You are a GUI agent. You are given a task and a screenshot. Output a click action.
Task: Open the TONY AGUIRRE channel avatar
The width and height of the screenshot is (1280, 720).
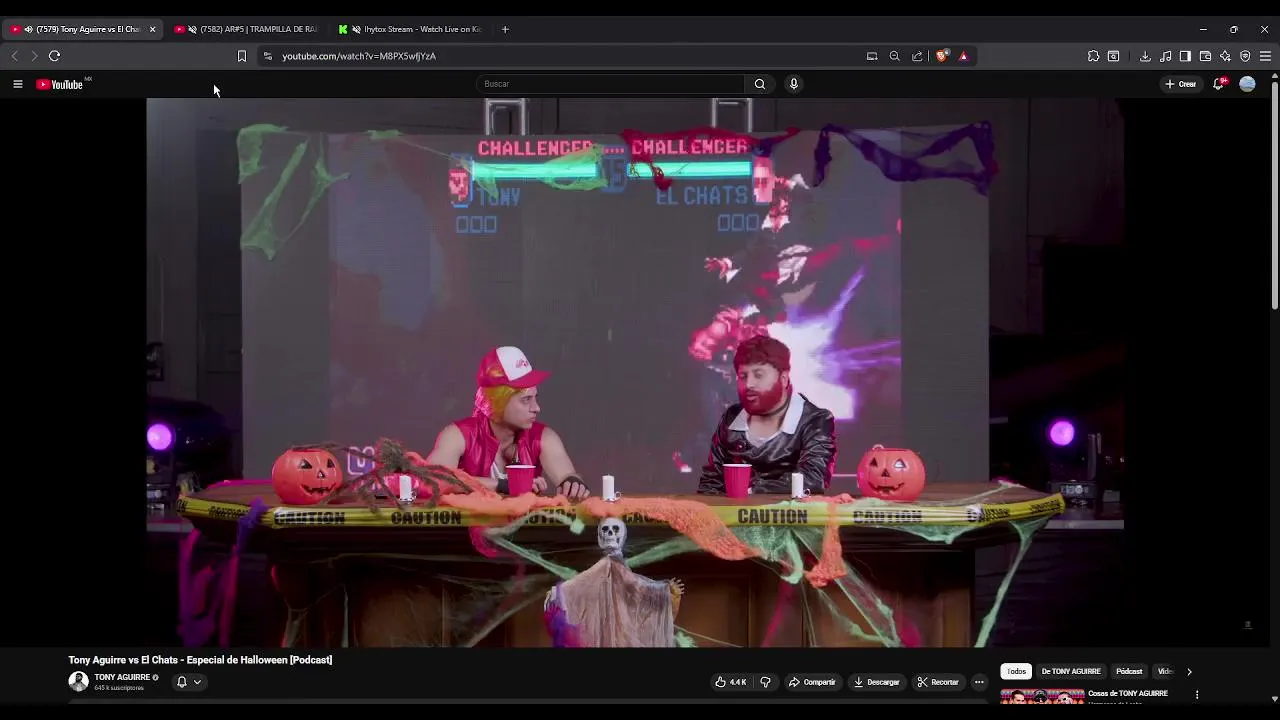78,682
